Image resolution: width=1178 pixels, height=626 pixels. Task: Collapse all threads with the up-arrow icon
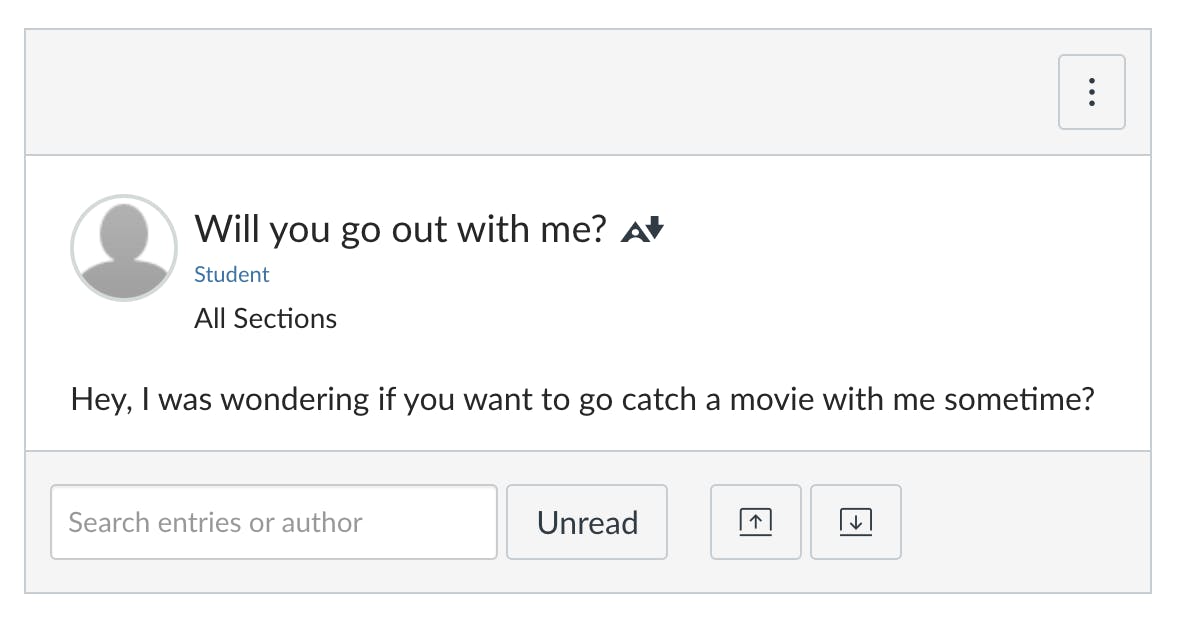(x=755, y=521)
